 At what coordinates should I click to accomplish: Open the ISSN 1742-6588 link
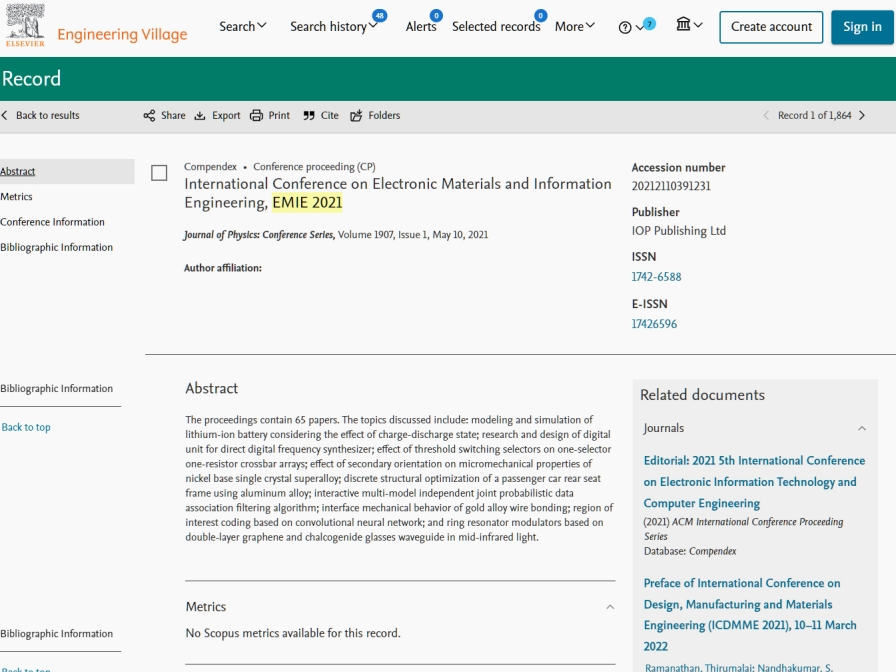[656, 277]
